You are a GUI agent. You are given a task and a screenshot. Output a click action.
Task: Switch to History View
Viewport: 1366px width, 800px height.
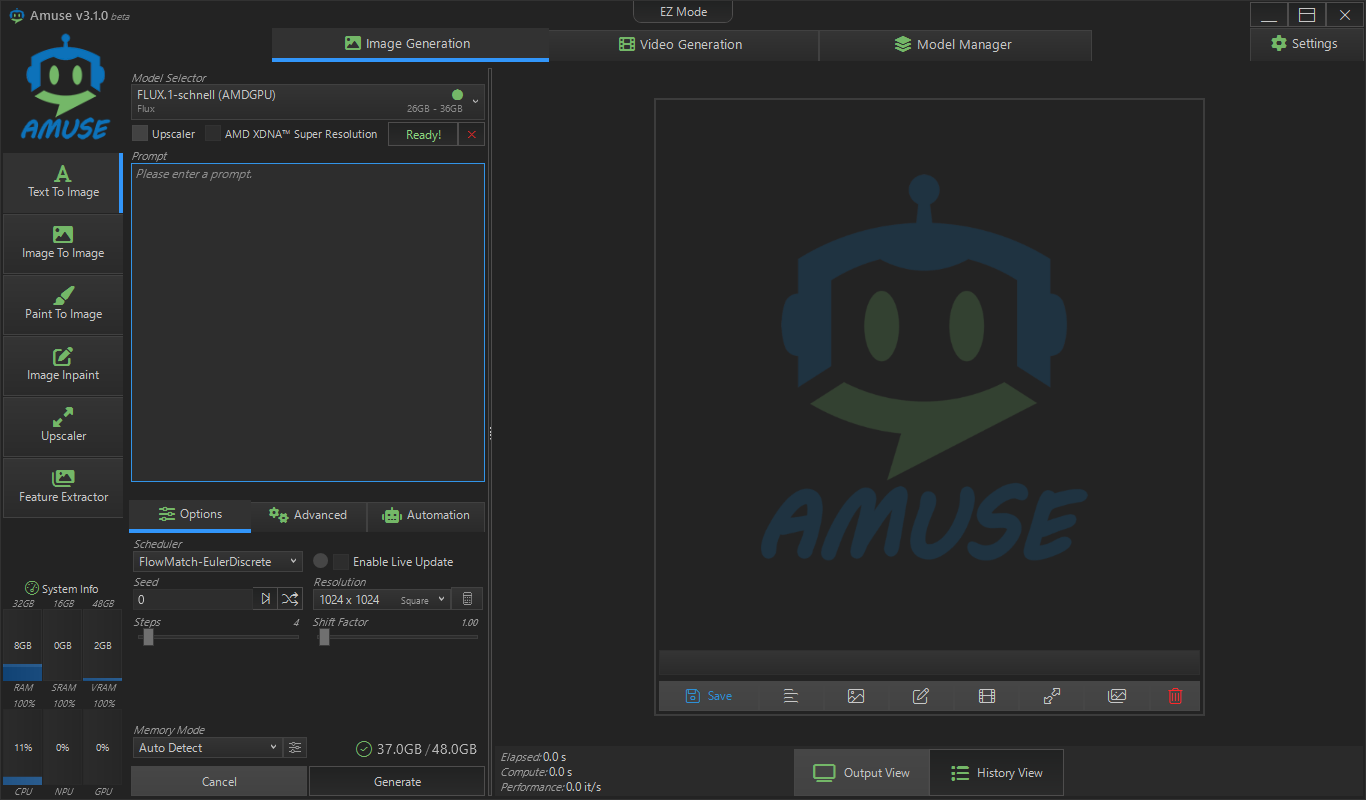(x=996, y=773)
